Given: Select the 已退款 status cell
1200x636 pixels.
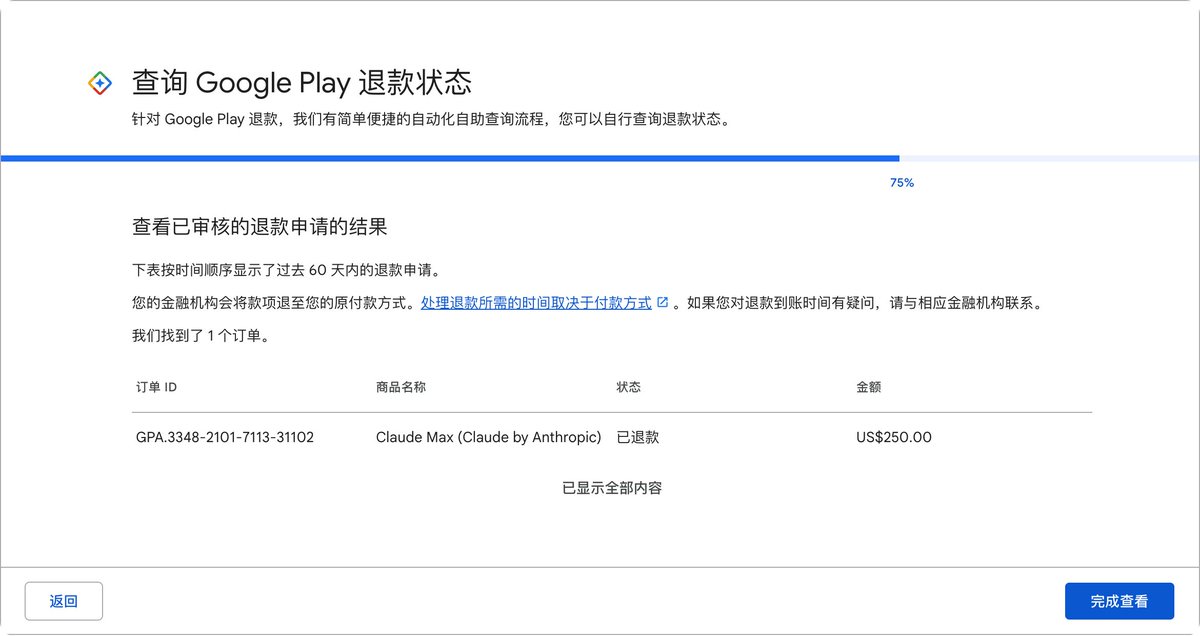Looking at the screenshot, I should coord(638,437).
